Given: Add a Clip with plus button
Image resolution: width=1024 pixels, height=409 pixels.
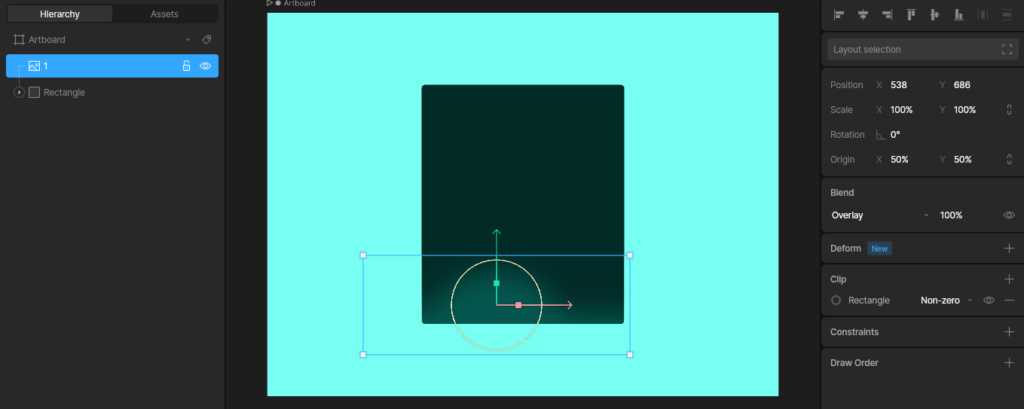Looking at the screenshot, I should [1009, 279].
